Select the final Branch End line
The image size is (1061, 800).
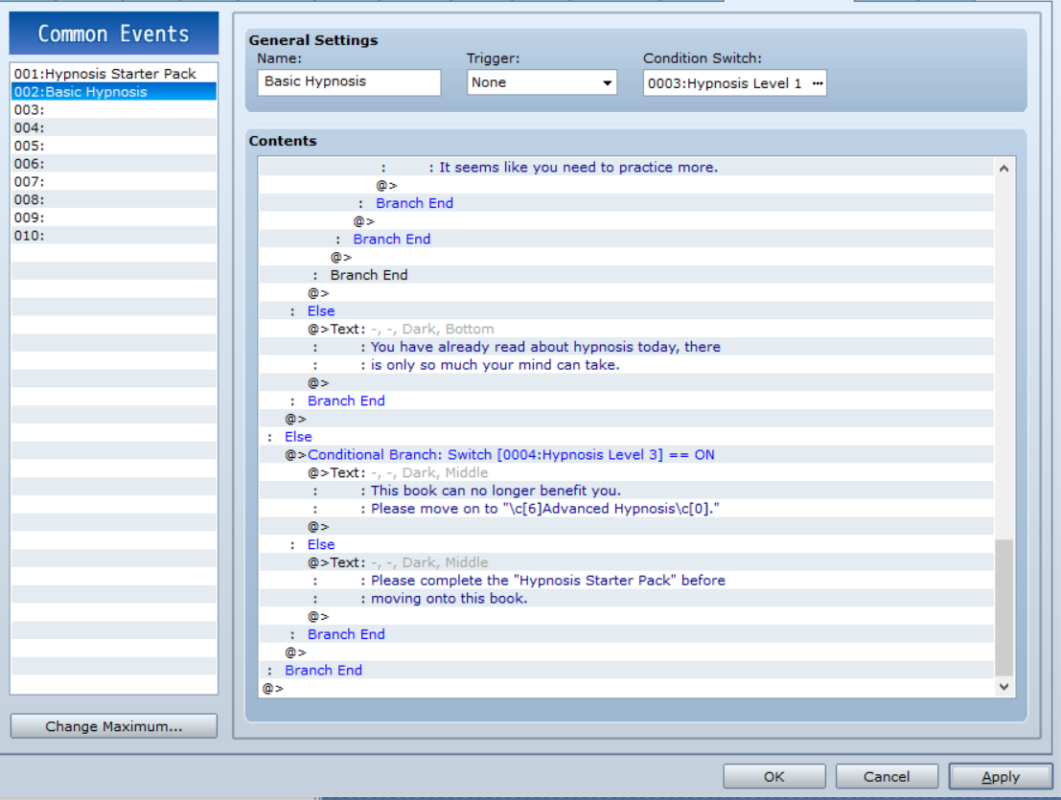click(x=627, y=670)
